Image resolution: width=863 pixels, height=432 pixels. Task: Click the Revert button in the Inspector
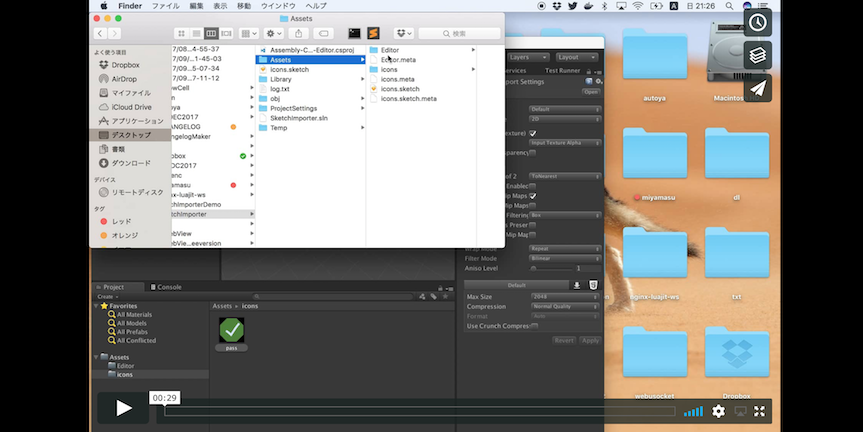(x=564, y=340)
